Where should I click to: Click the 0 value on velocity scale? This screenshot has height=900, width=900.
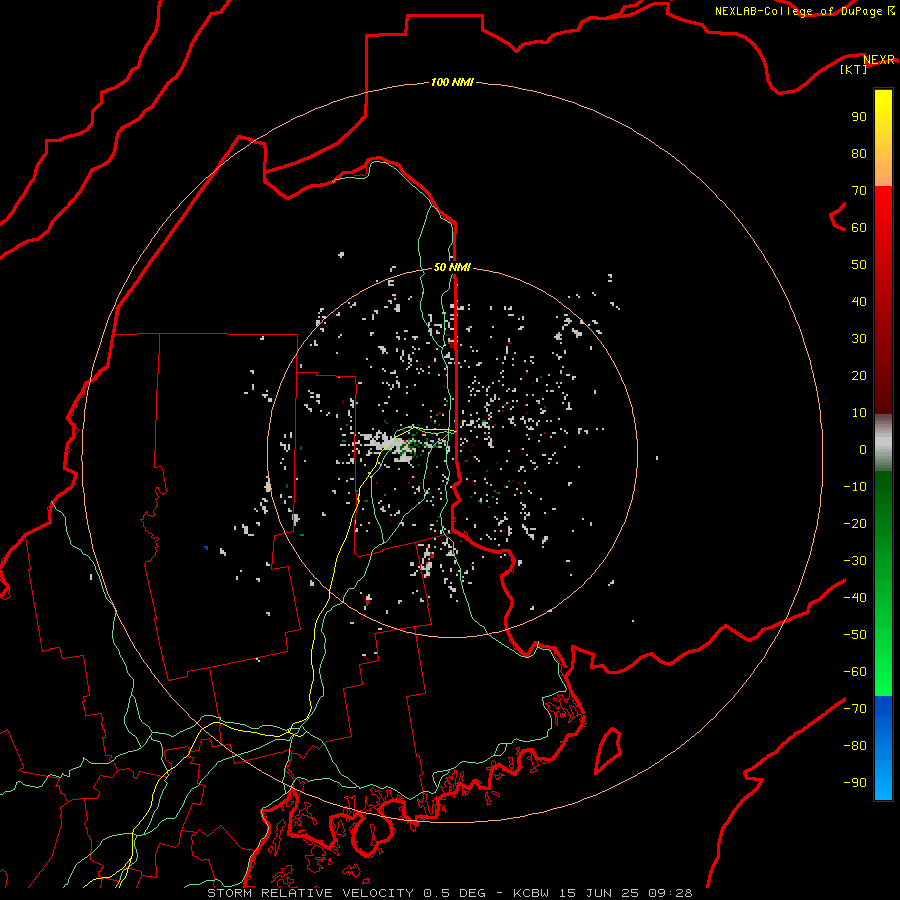coord(863,449)
